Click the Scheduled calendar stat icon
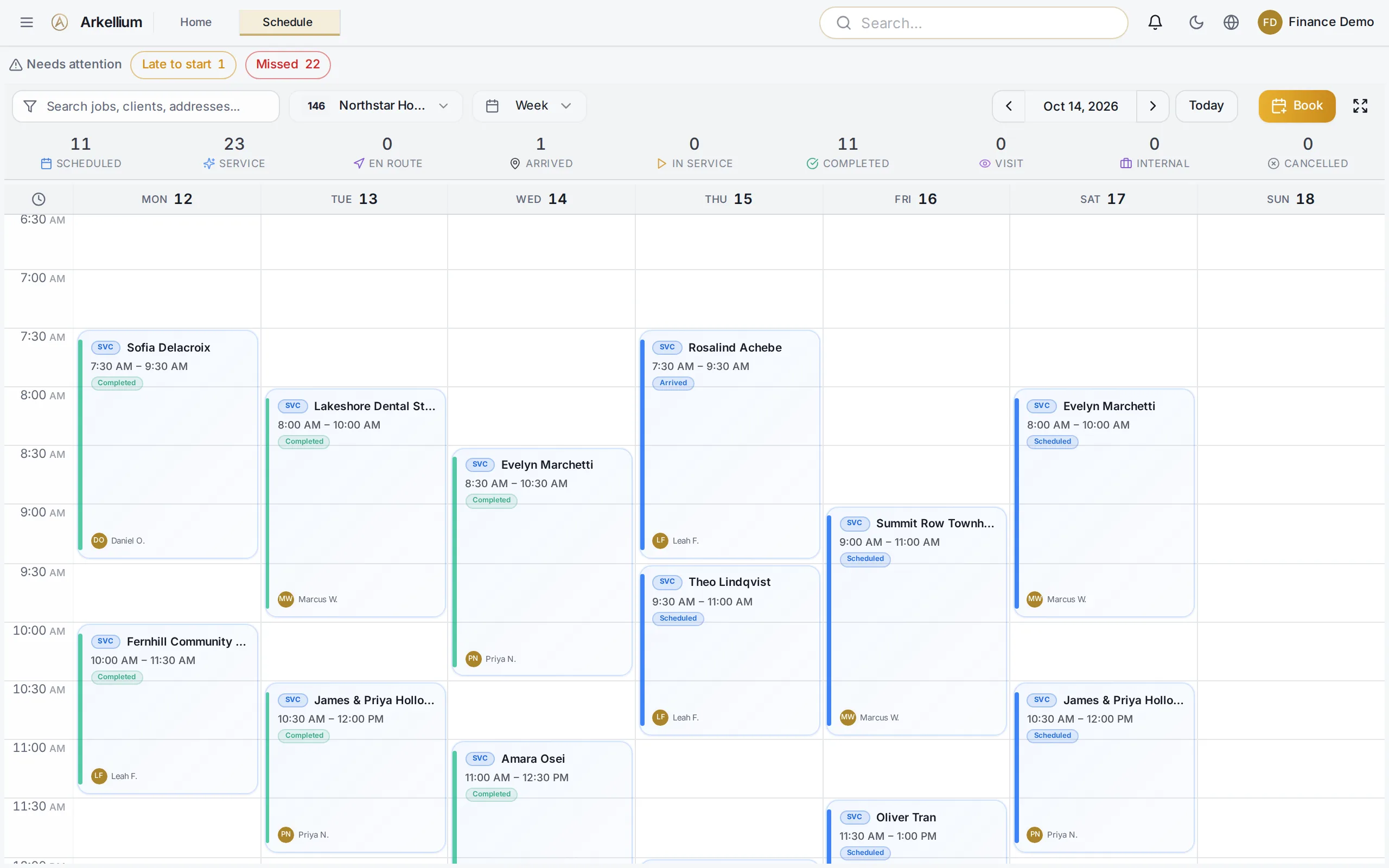This screenshot has height=868, width=1389. click(47, 164)
